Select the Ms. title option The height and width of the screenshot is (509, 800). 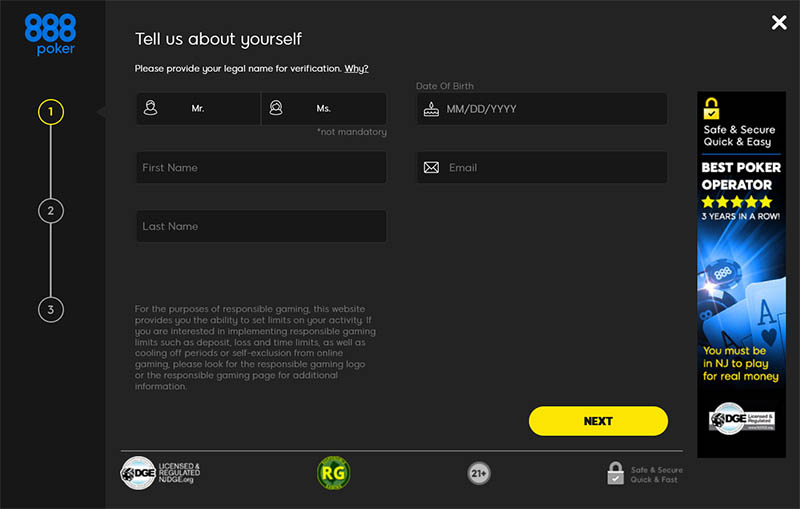coord(324,109)
